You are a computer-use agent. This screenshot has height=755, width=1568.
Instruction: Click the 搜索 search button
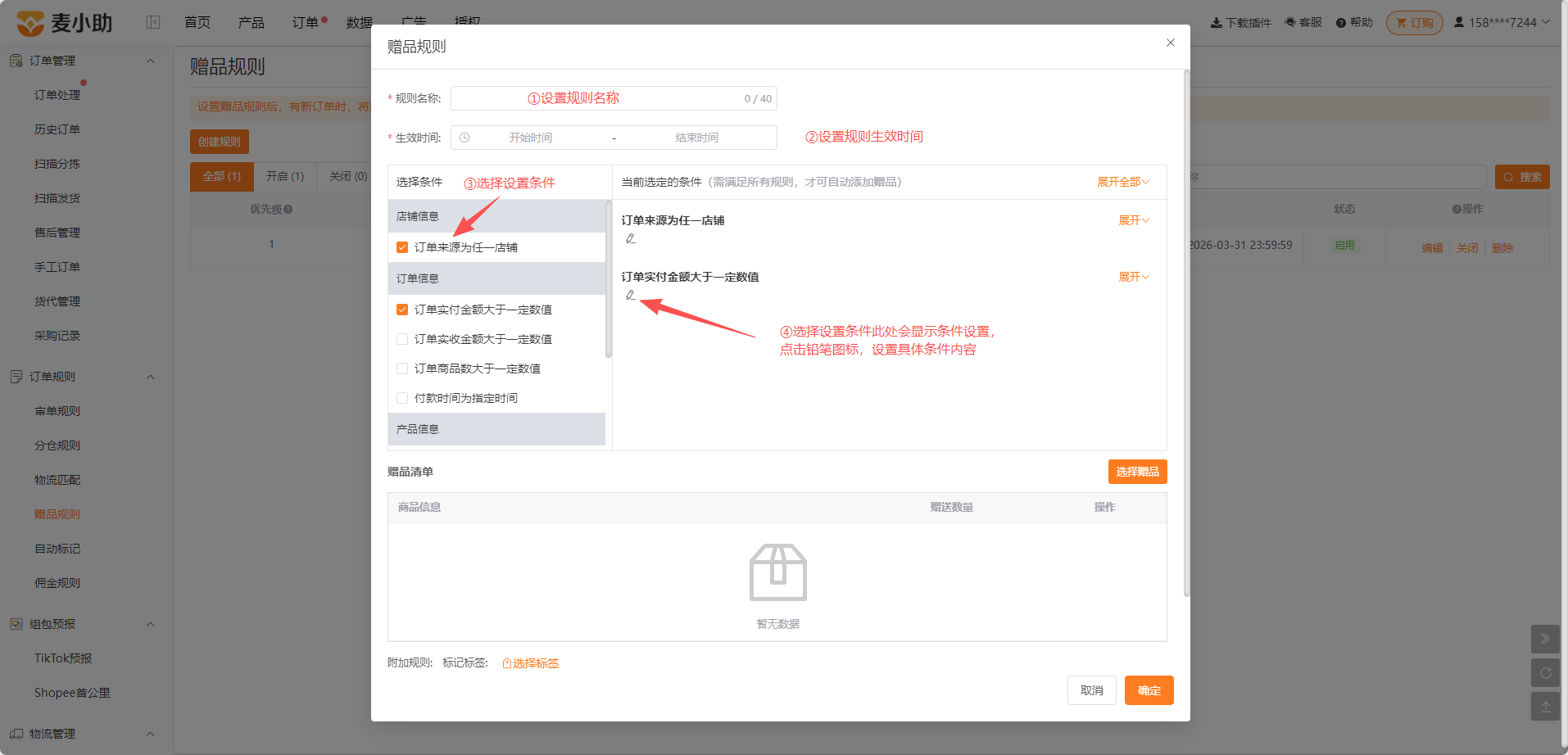[1522, 177]
